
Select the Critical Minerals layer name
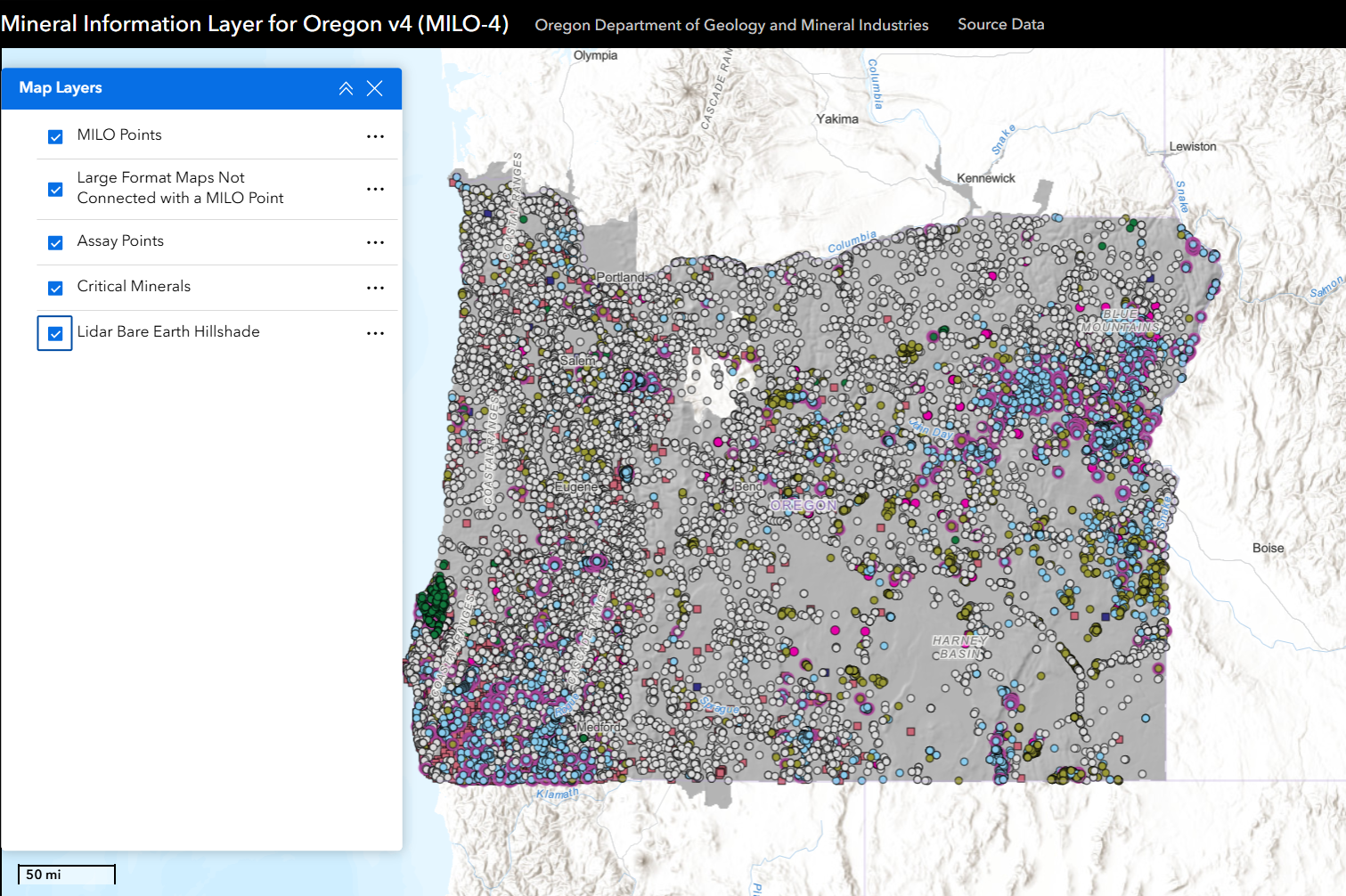tap(134, 286)
